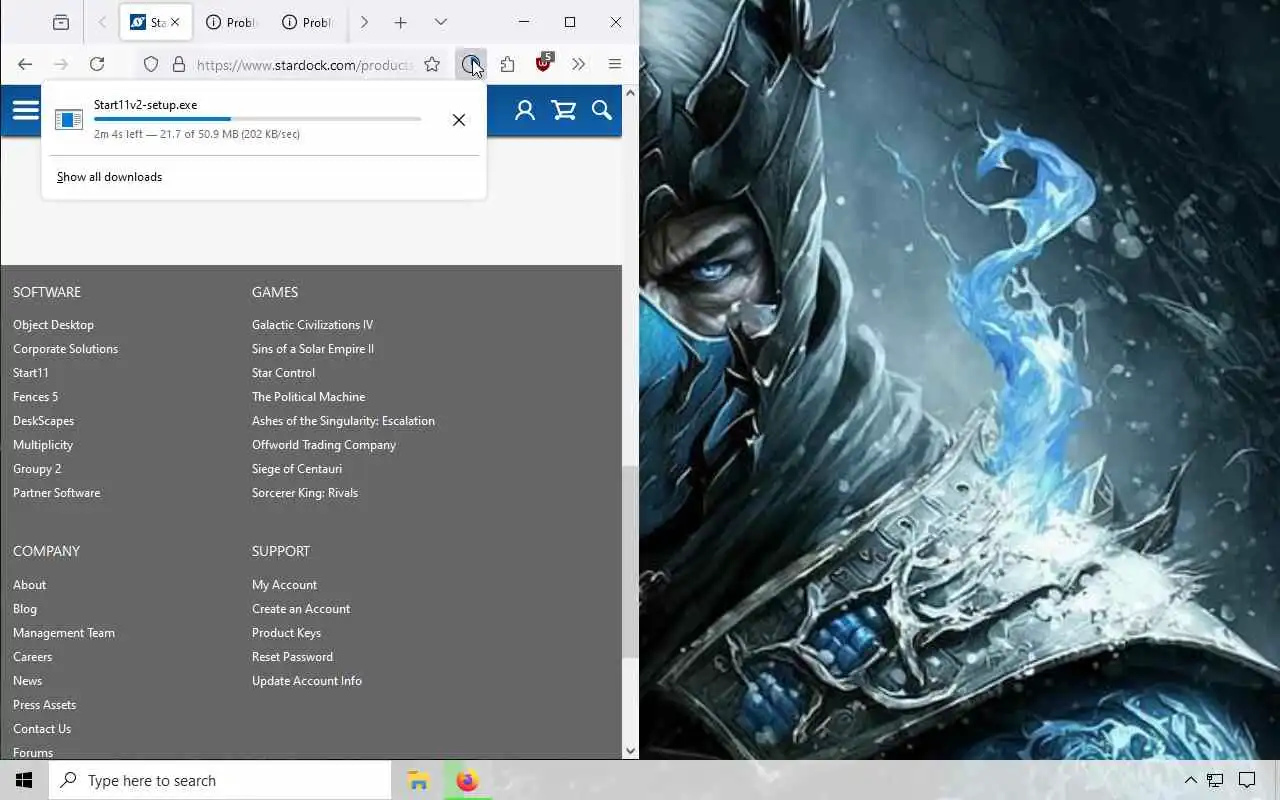Screen dimensions: 1280x800
Task: Open Firefox View recent browsing icon
Action: (61, 22)
